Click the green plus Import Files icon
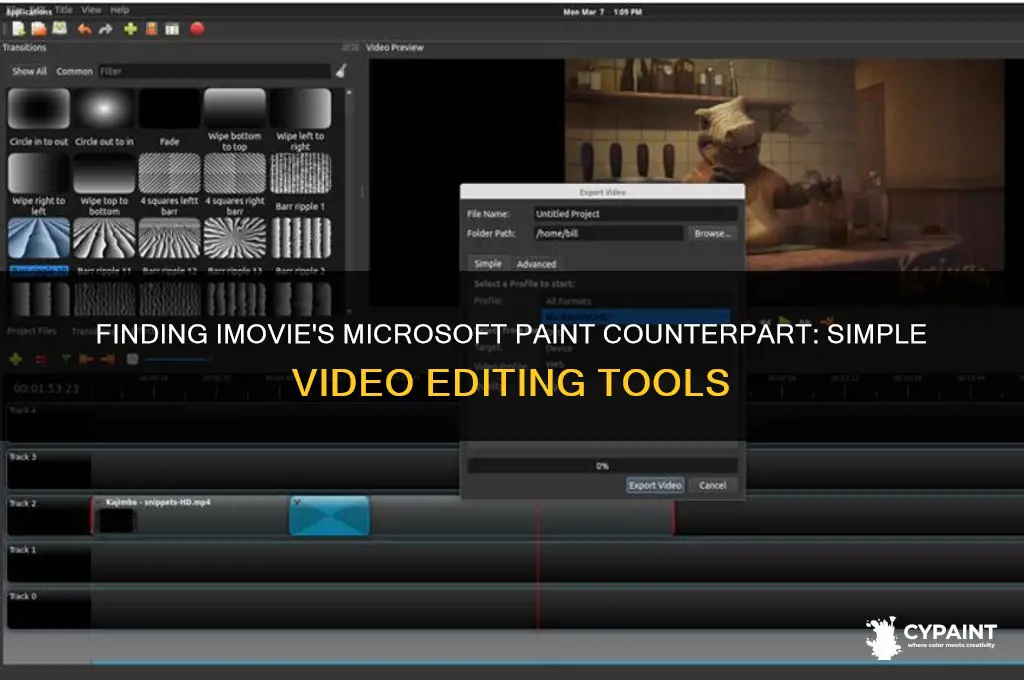 130,29
